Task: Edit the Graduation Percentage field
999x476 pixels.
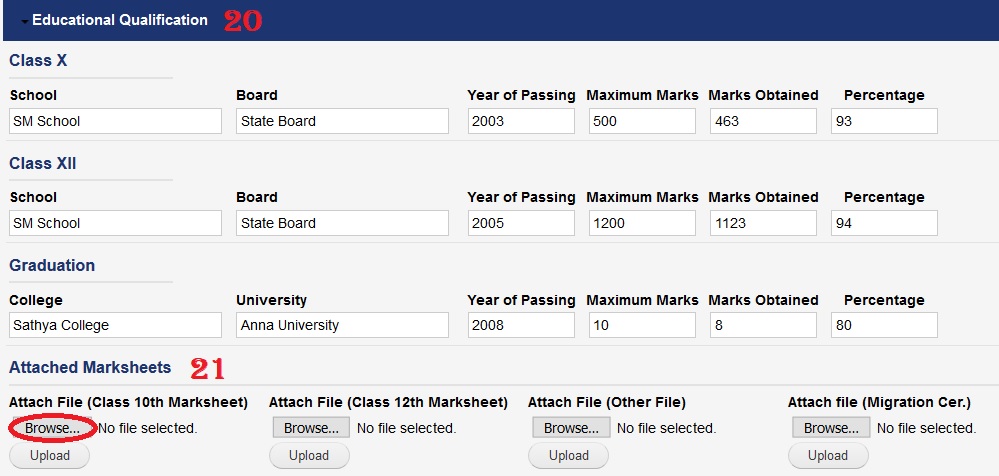Action: [x=884, y=325]
